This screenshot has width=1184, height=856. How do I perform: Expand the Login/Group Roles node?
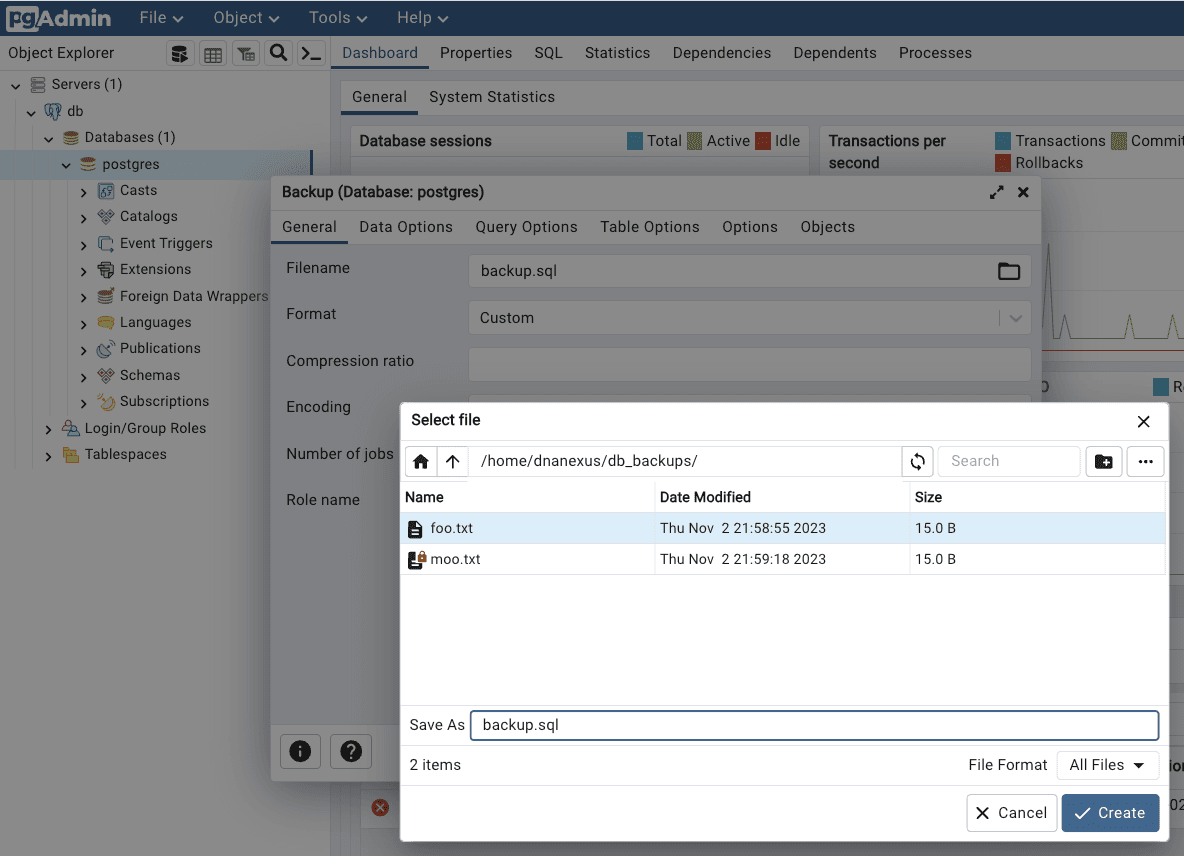click(x=48, y=429)
